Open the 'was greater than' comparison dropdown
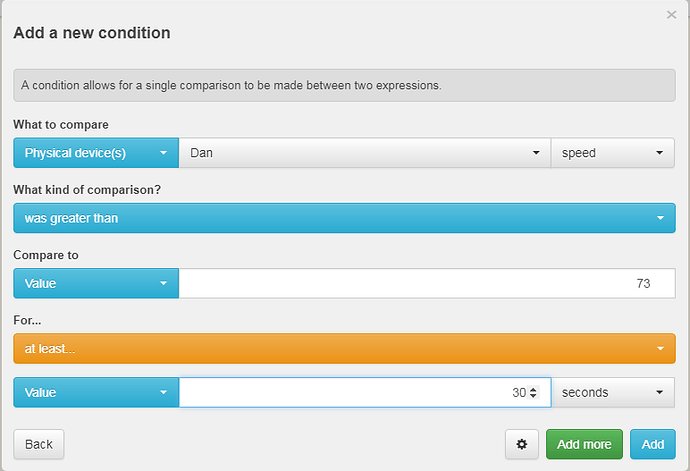The height and width of the screenshot is (471, 690). (344, 218)
